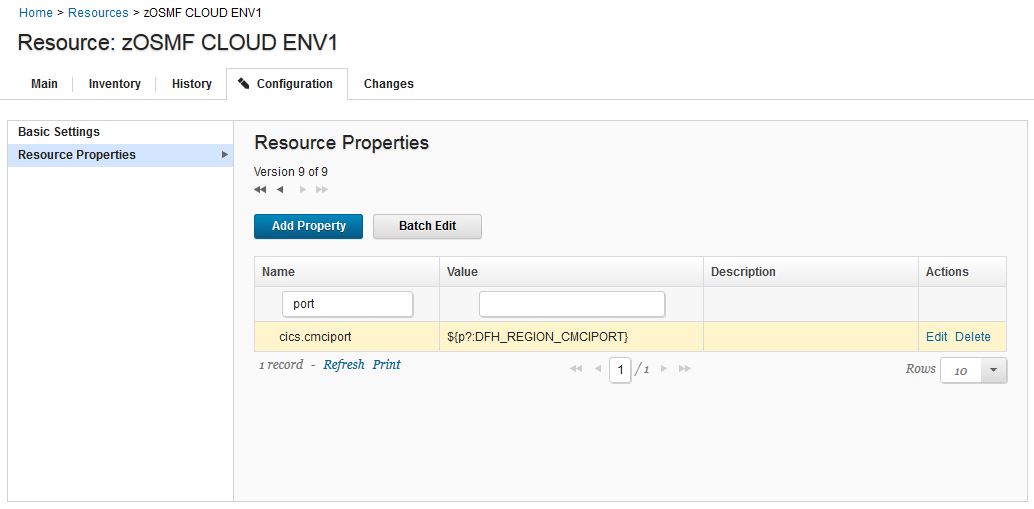
Task: Open Basic Settings in sidebar
Action: 59,132
